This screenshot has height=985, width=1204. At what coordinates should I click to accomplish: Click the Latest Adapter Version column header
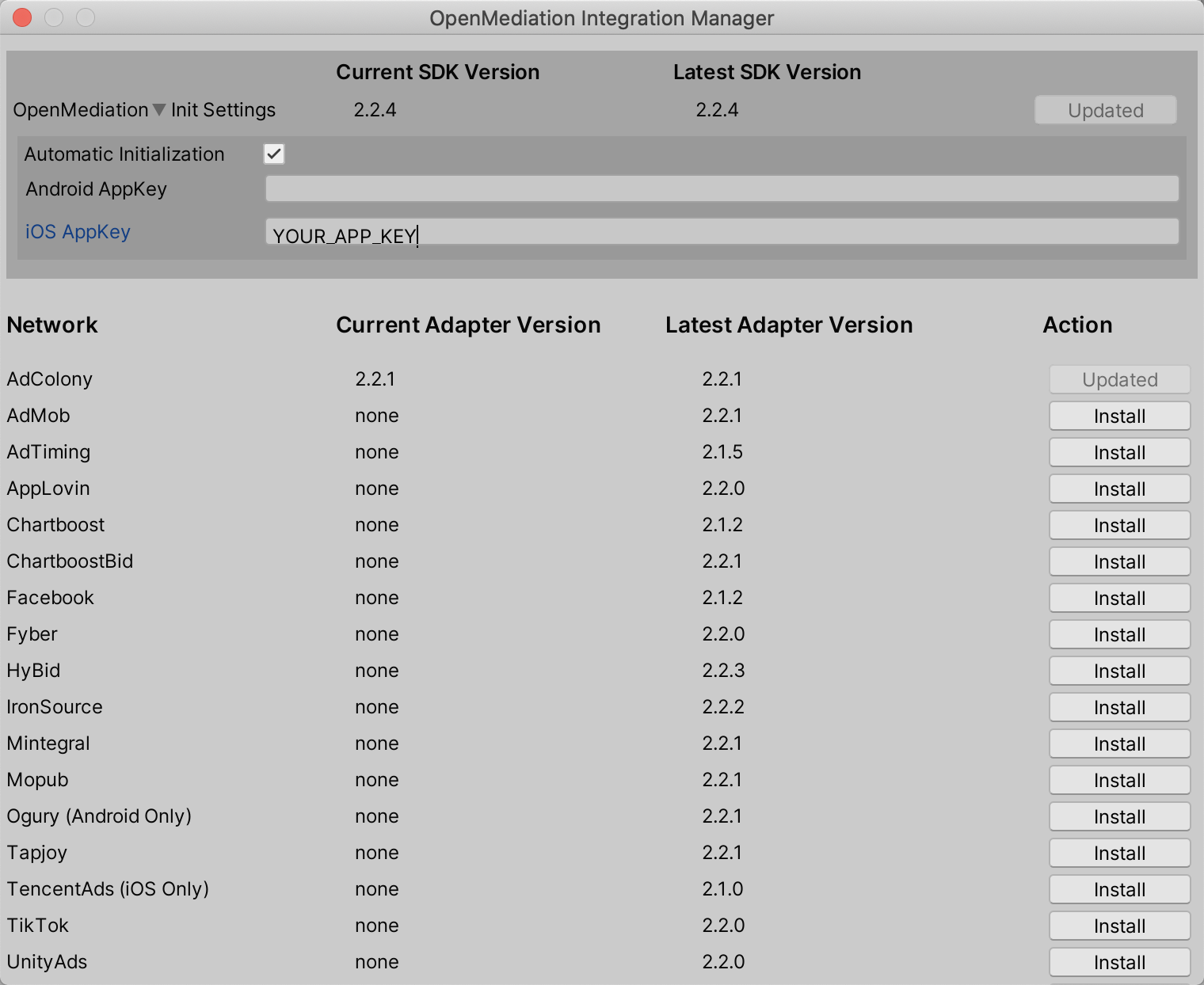[x=790, y=325]
